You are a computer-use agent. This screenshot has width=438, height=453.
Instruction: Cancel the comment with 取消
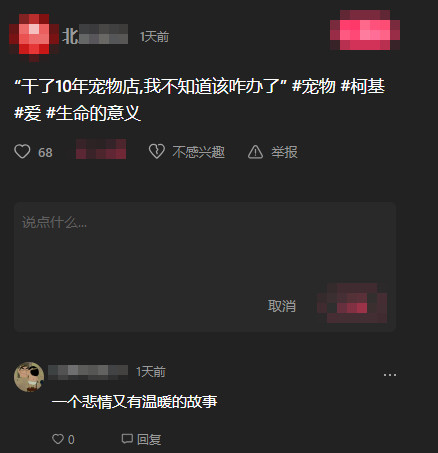click(282, 306)
